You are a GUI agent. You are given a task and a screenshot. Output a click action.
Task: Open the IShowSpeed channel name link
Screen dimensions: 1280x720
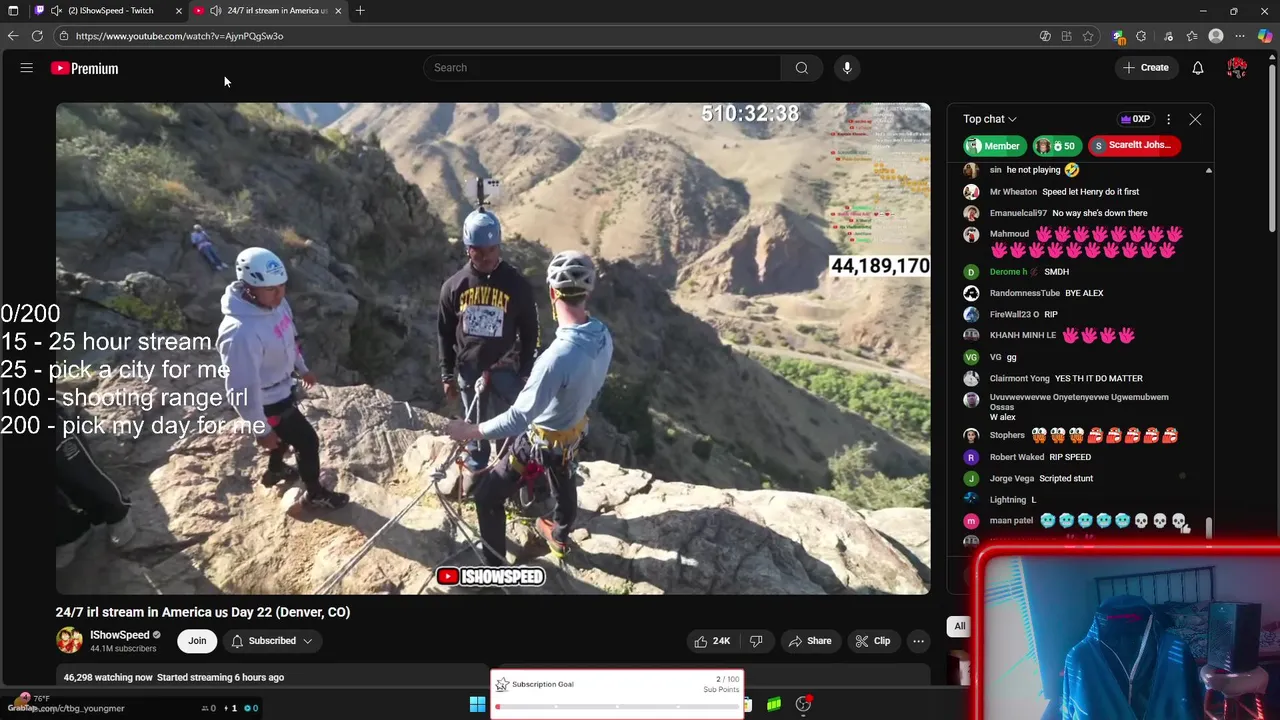[x=120, y=635]
